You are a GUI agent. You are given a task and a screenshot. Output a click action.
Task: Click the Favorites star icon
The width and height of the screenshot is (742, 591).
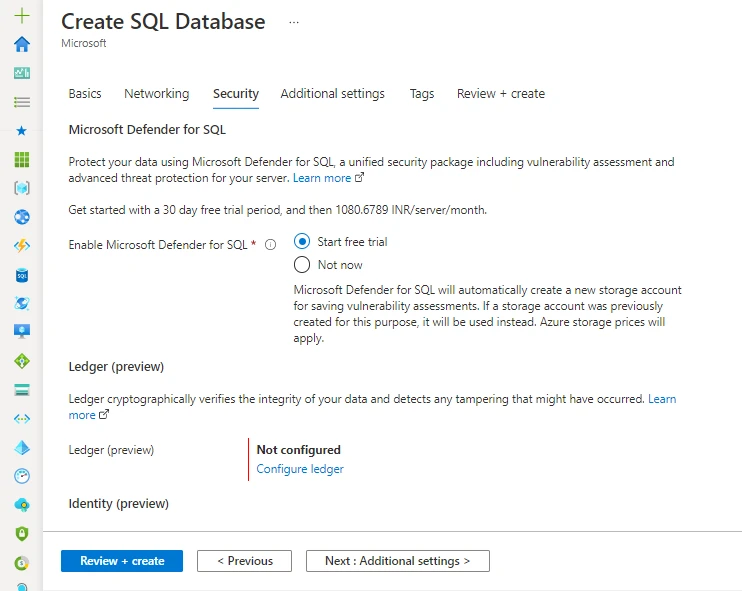pyautogui.click(x=22, y=131)
